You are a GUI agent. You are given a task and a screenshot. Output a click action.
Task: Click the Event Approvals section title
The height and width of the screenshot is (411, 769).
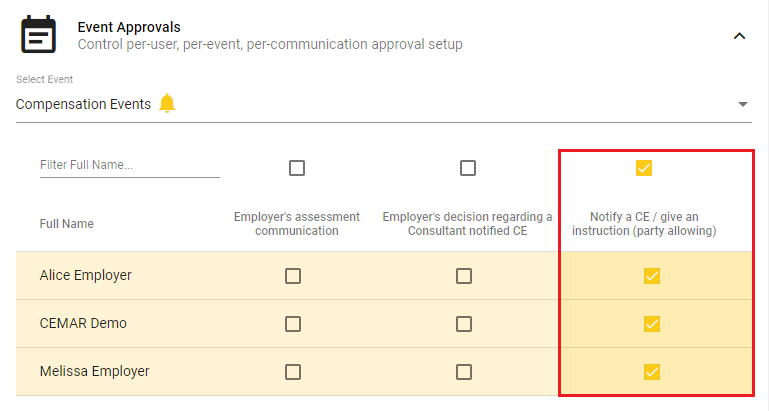point(129,27)
